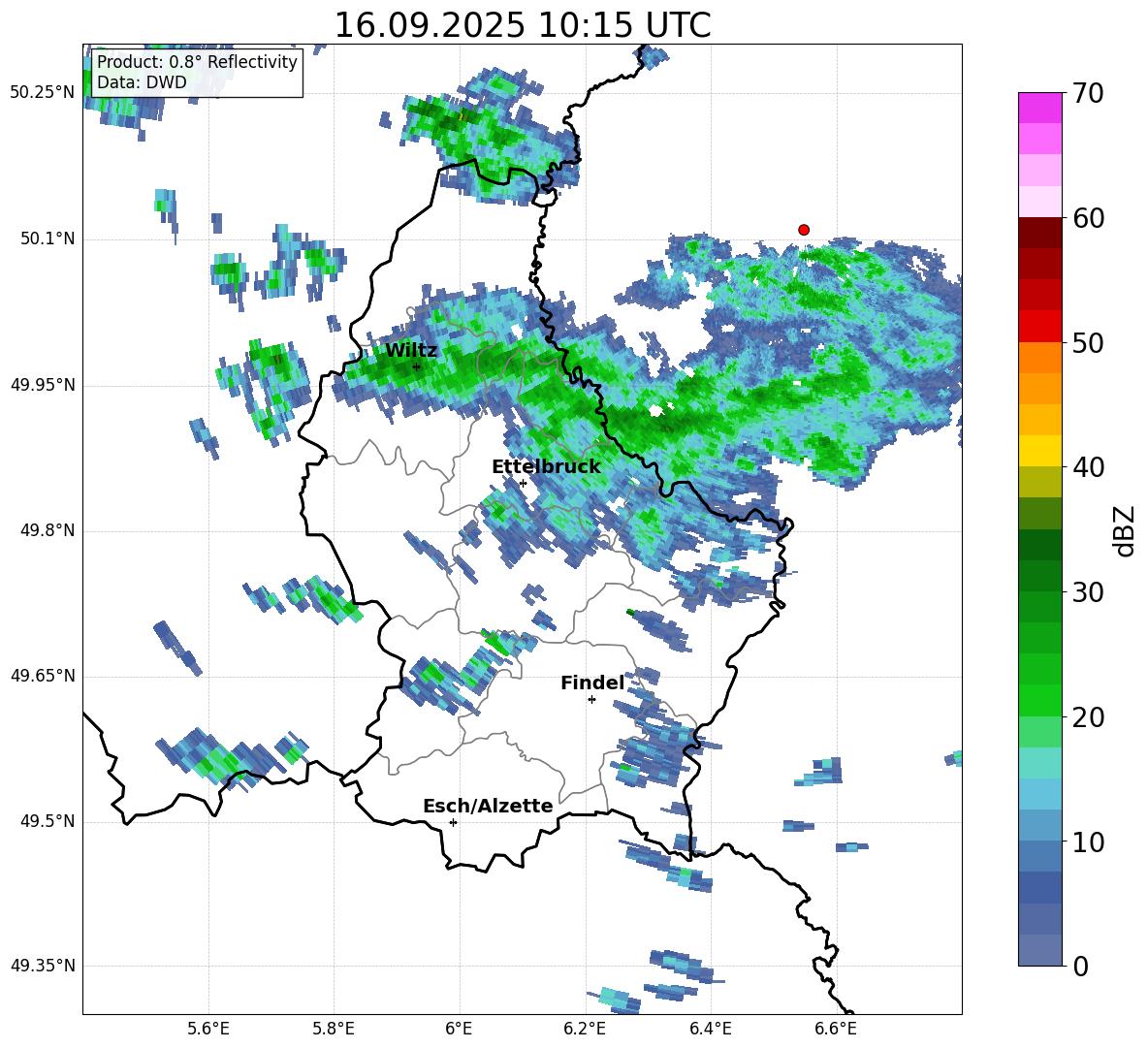Click the magenta top segment of the colorbar

point(1040,109)
